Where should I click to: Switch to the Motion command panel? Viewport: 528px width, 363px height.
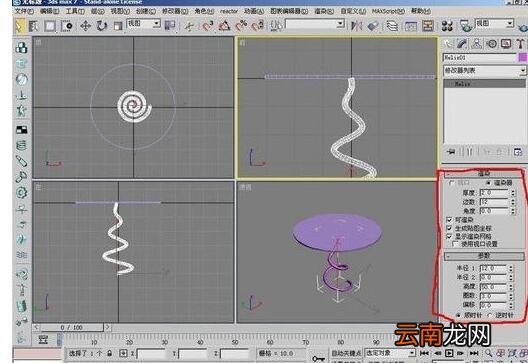click(492, 44)
